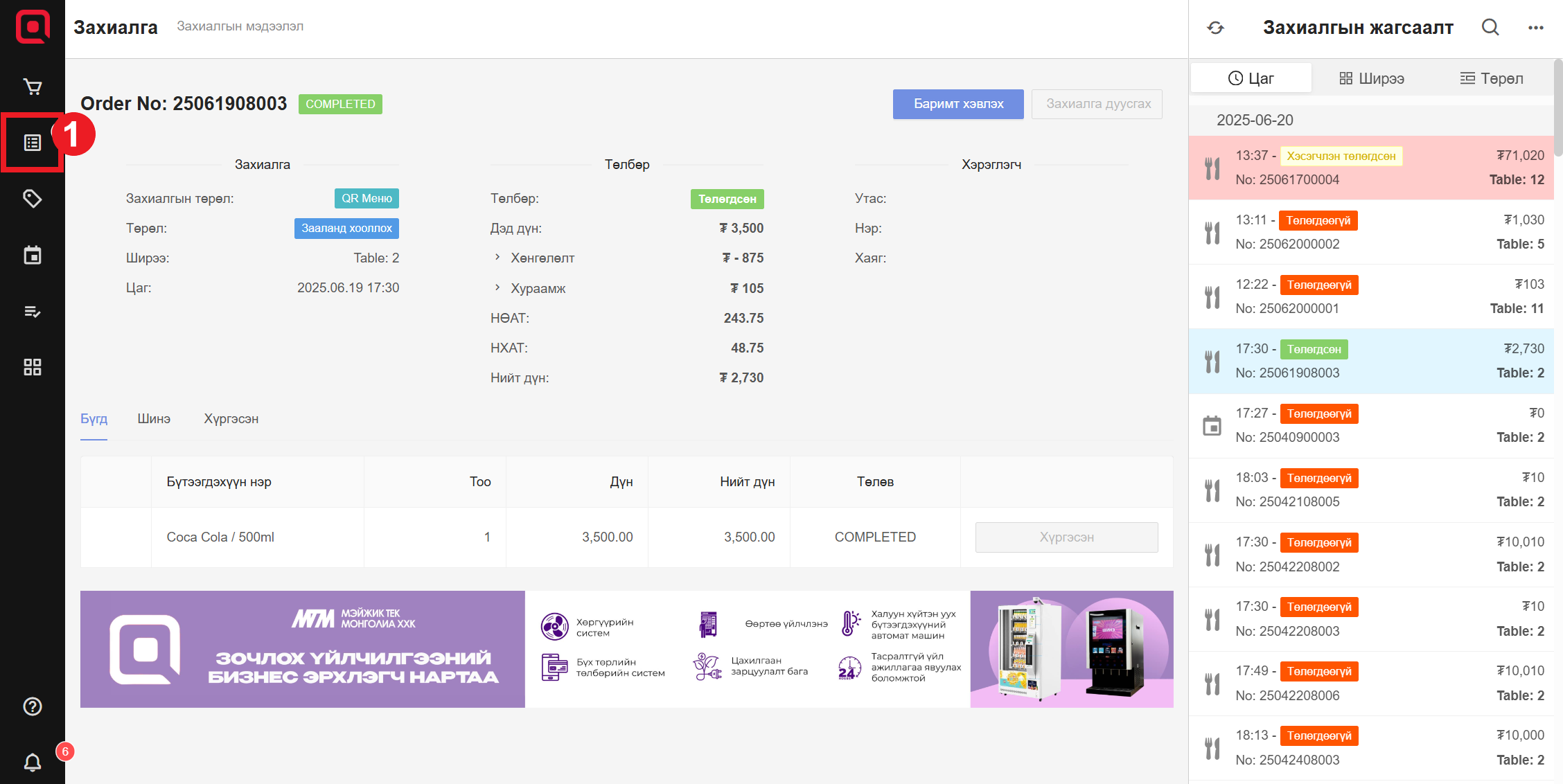Viewport: 1563px width, 784px height.
Task: Open notifications bell with 6 badge
Action: click(x=33, y=763)
